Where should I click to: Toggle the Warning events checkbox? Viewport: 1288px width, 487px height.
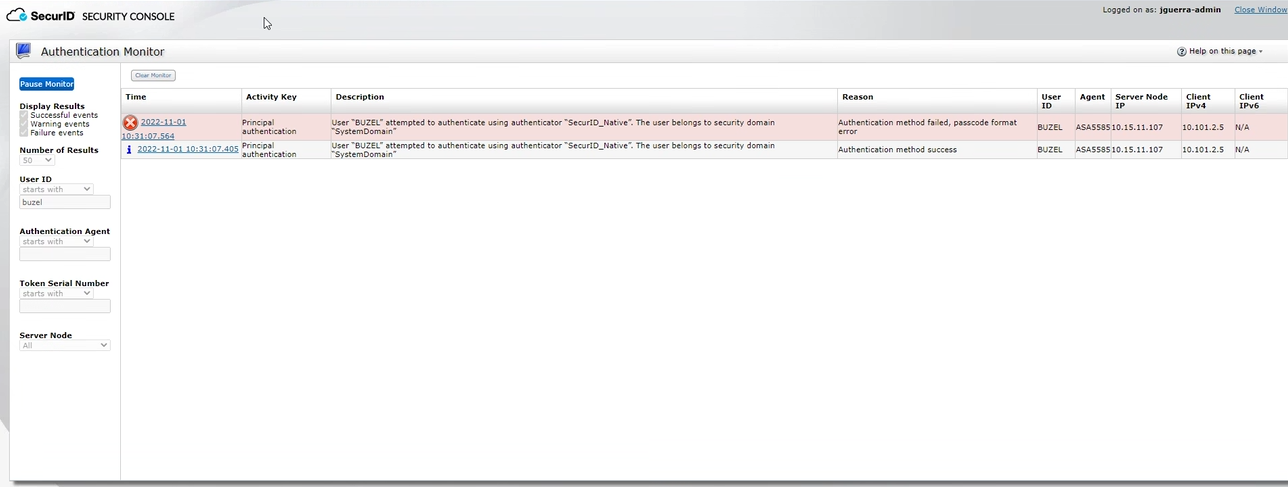[24, 124]
